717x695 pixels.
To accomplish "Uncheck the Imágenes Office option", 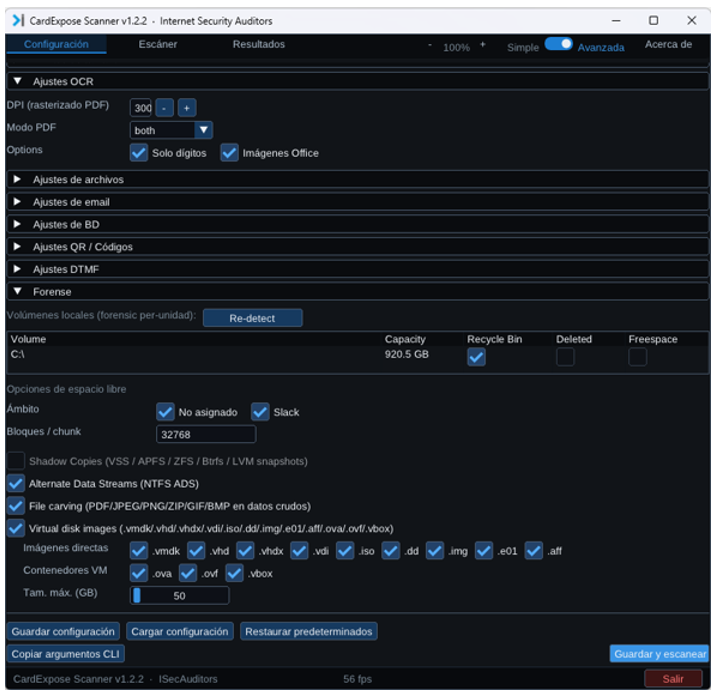I will tap(230, 153).
